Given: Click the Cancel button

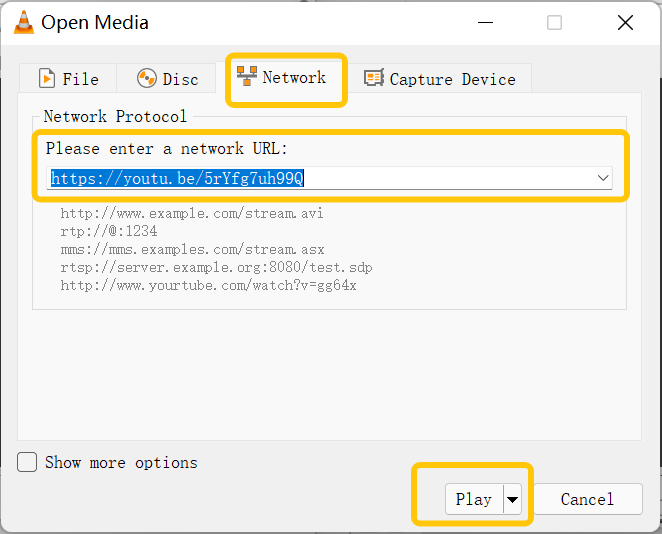Looking at the screenshot, I should tap(588, 499).
